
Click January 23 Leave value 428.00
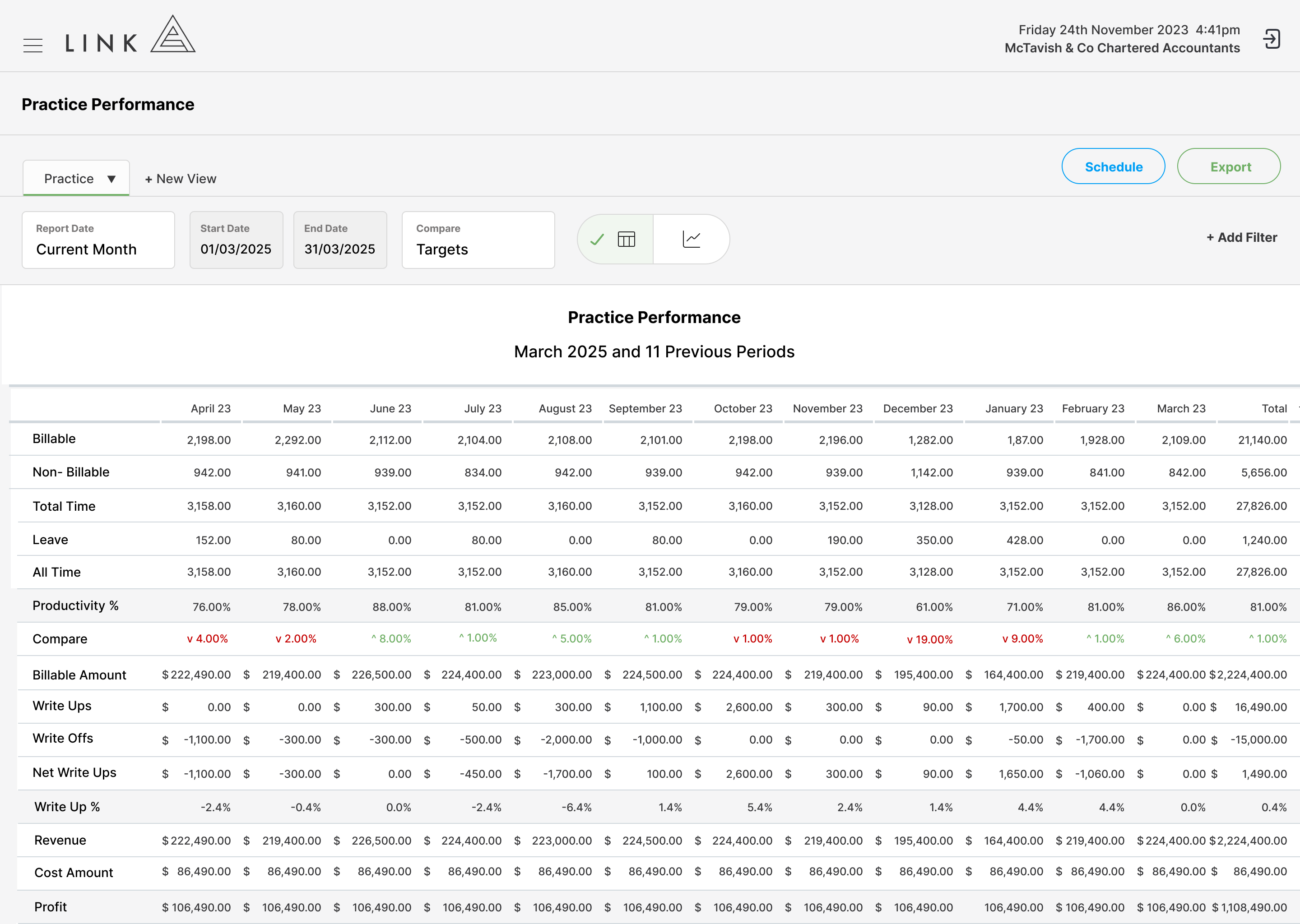point(1025,541)
